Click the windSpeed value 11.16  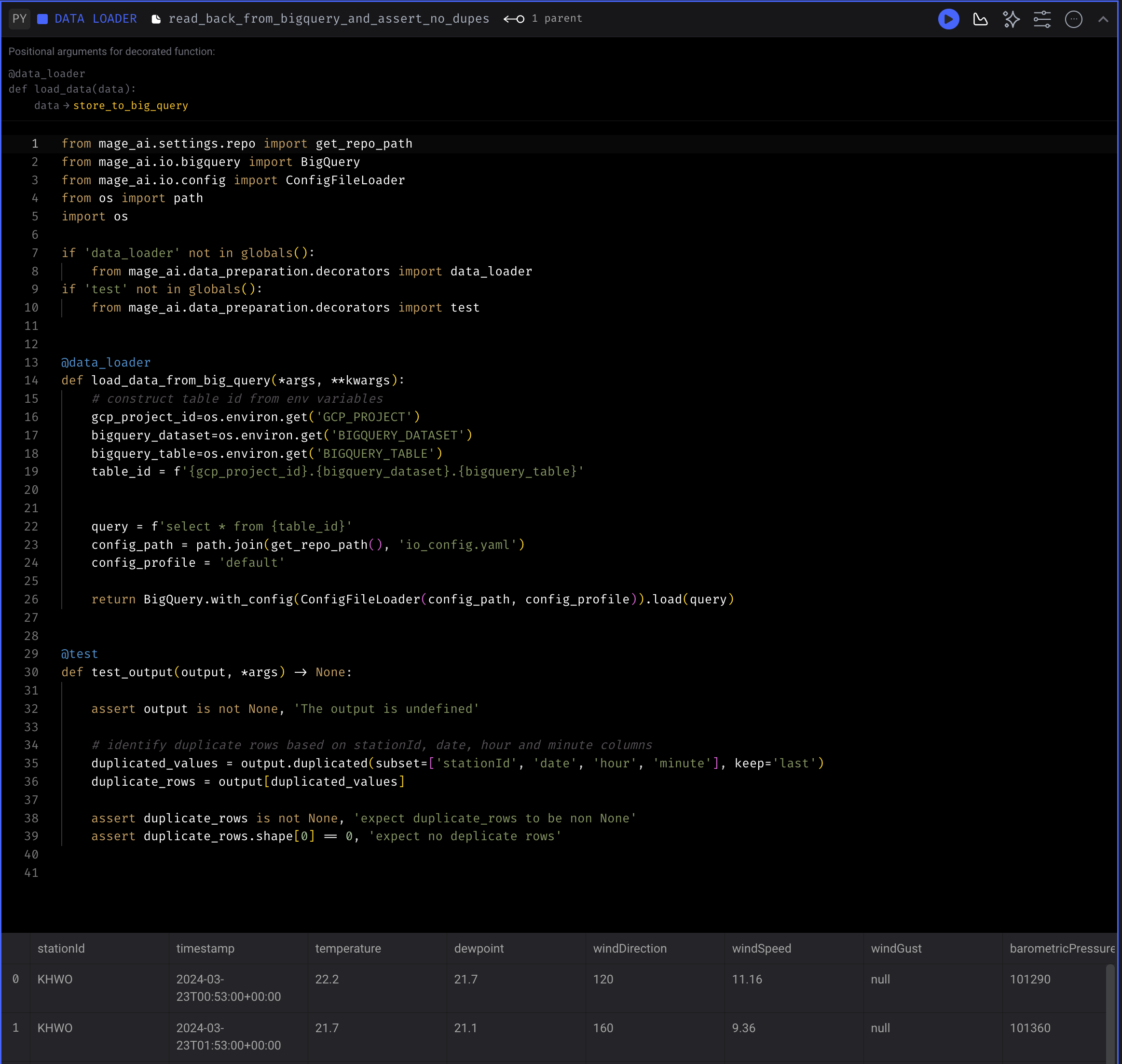tap(747, 980)
